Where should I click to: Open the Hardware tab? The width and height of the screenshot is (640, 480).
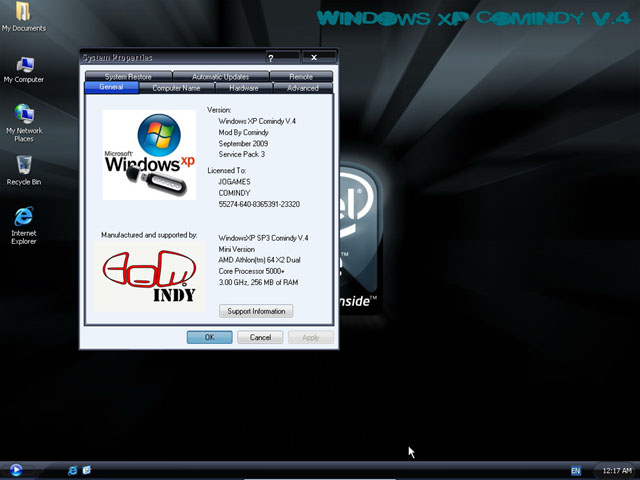[244, 88]
